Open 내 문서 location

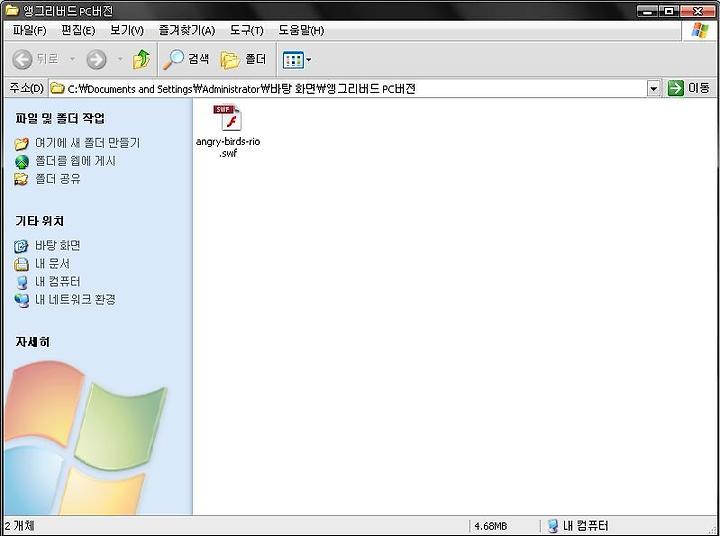click(52, 264)
